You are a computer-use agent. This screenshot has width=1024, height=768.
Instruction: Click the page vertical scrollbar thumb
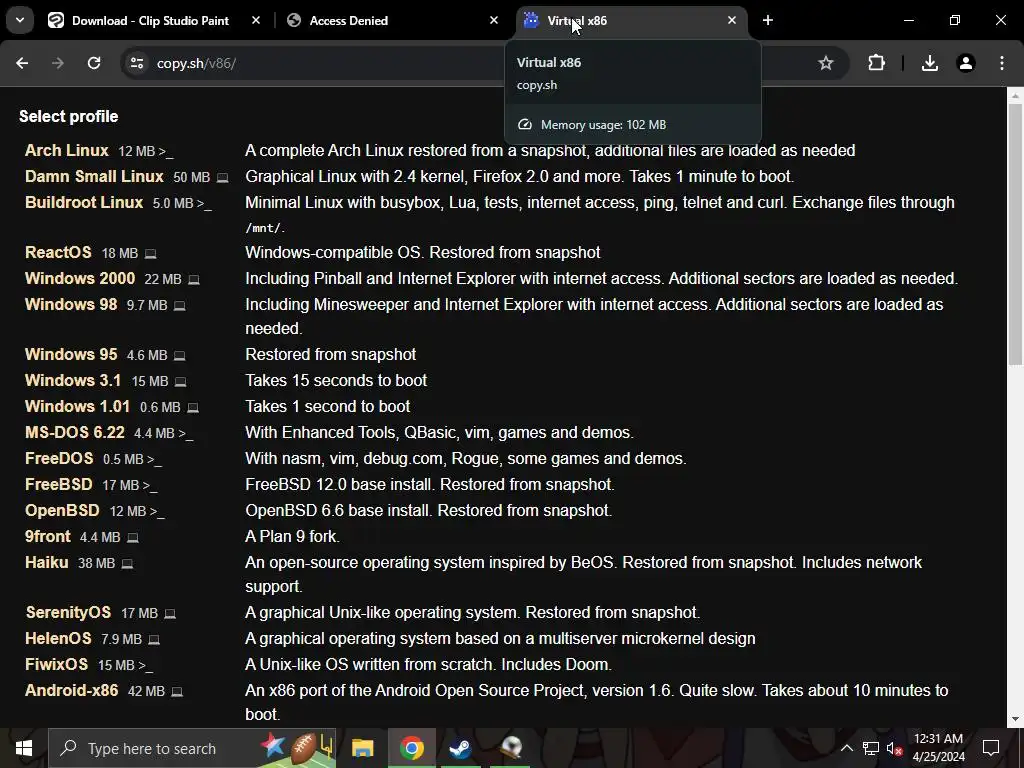tap(1015, 235)
